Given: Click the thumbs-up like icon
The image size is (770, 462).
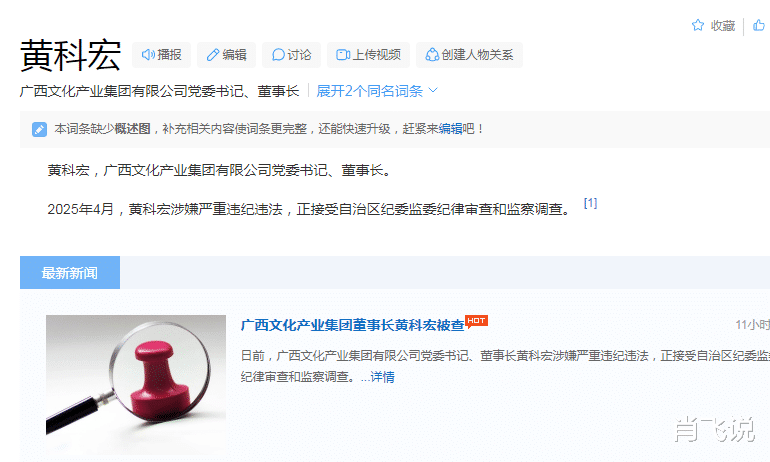Looking at the screenshot, I should pos(759,25).
